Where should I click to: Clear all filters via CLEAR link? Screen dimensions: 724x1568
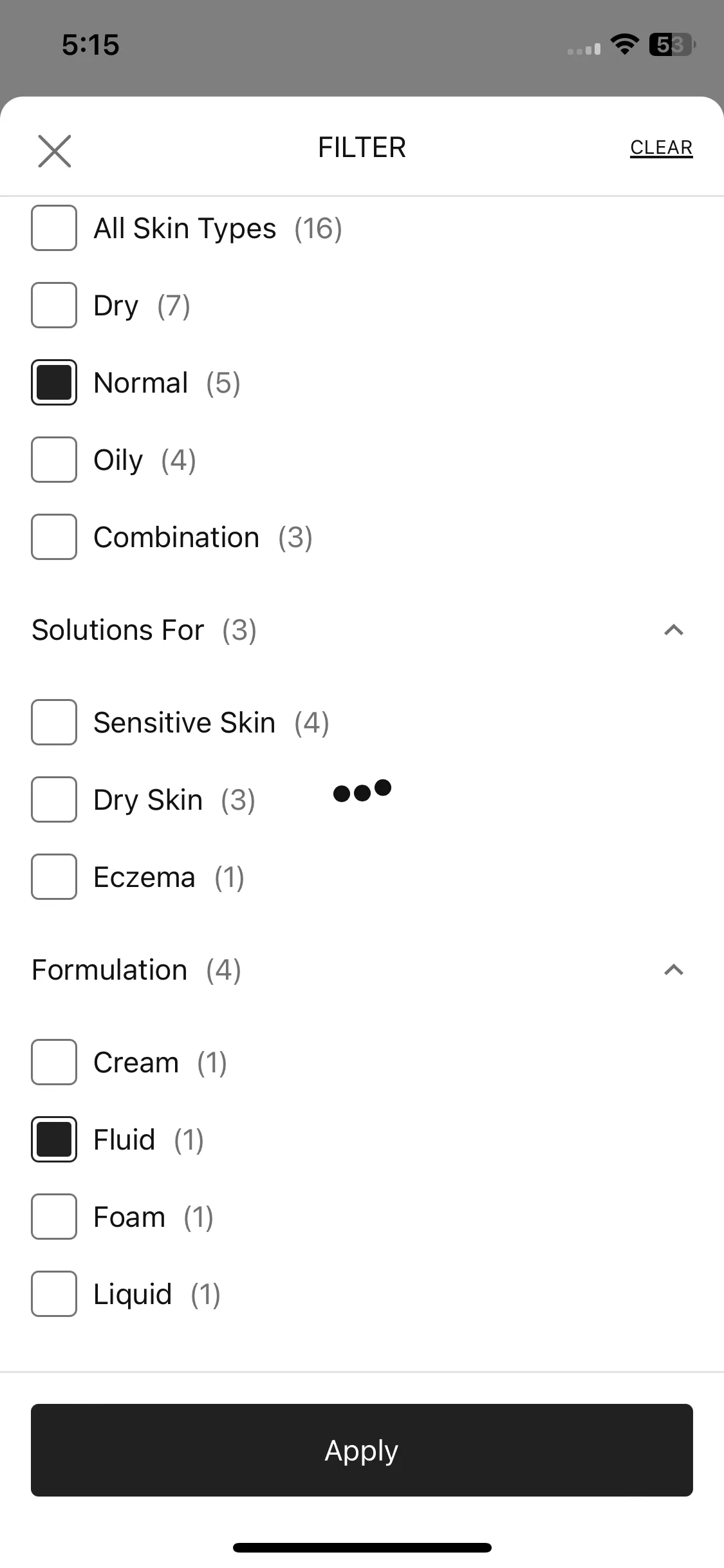click(x=661, y=147)
